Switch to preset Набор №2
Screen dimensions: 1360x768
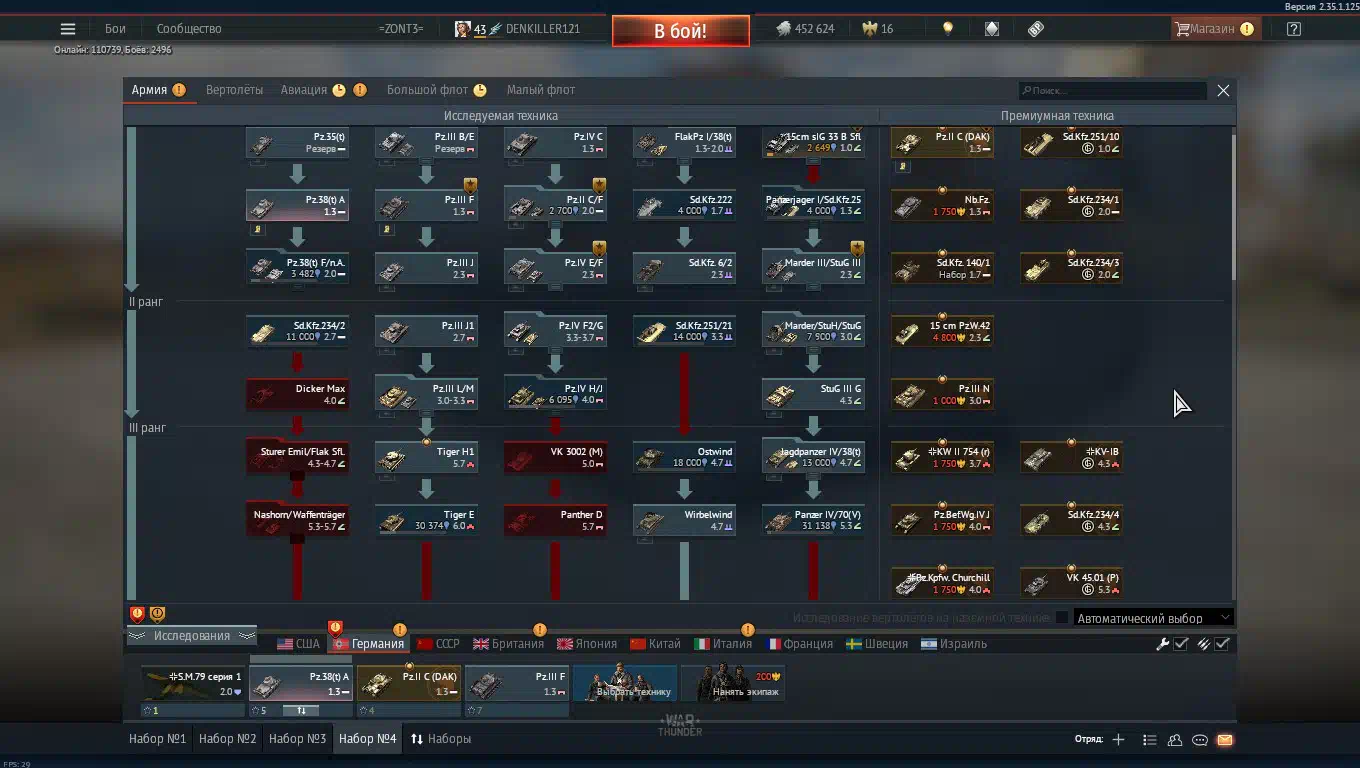tap(228, 739)
